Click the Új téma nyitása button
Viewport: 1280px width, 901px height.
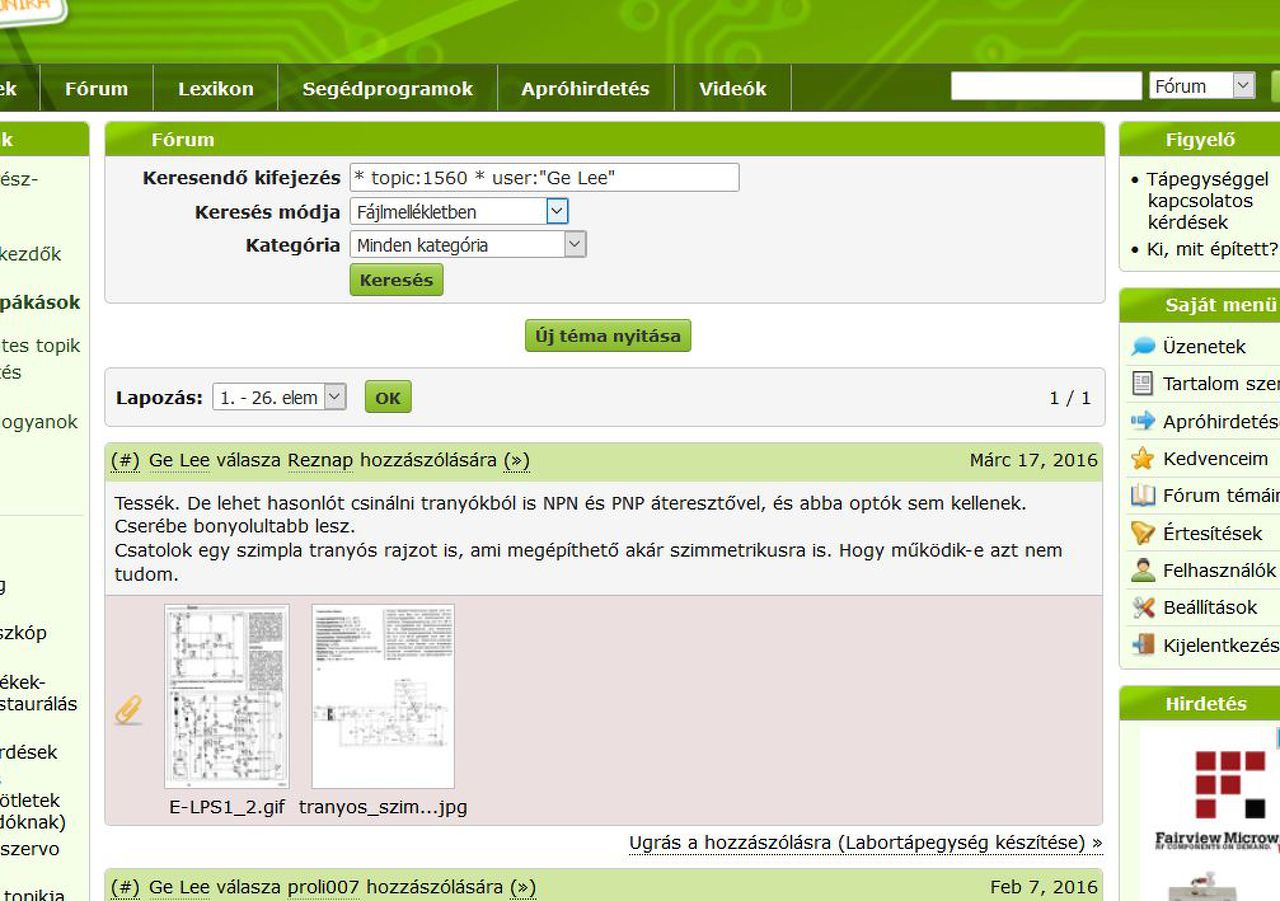[608, 336]
